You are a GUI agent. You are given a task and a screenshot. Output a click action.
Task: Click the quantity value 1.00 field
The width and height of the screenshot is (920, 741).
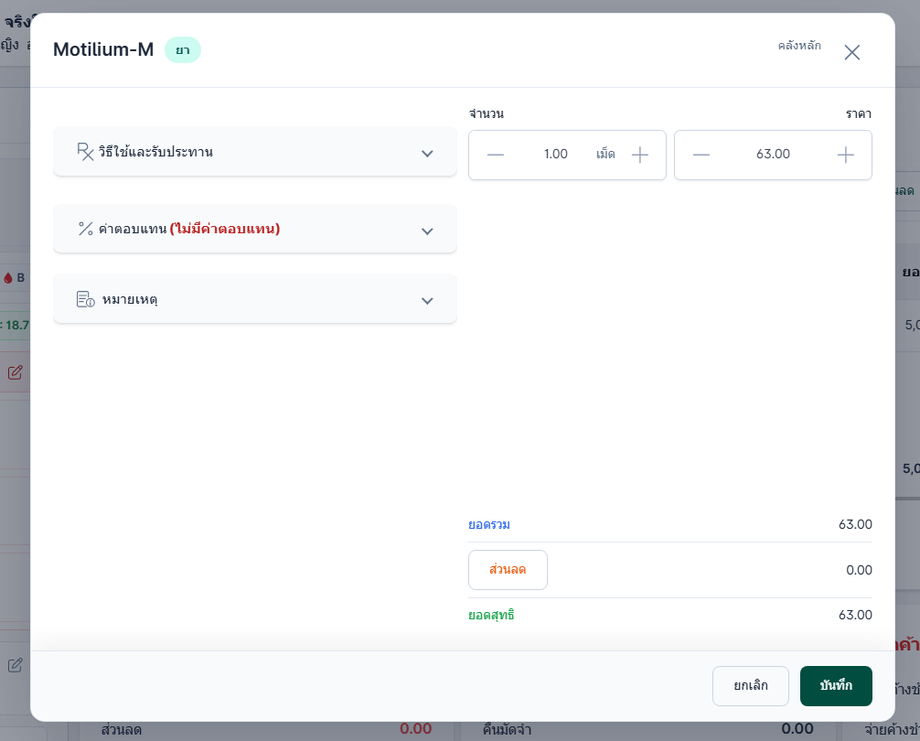[x=555, y=154]
